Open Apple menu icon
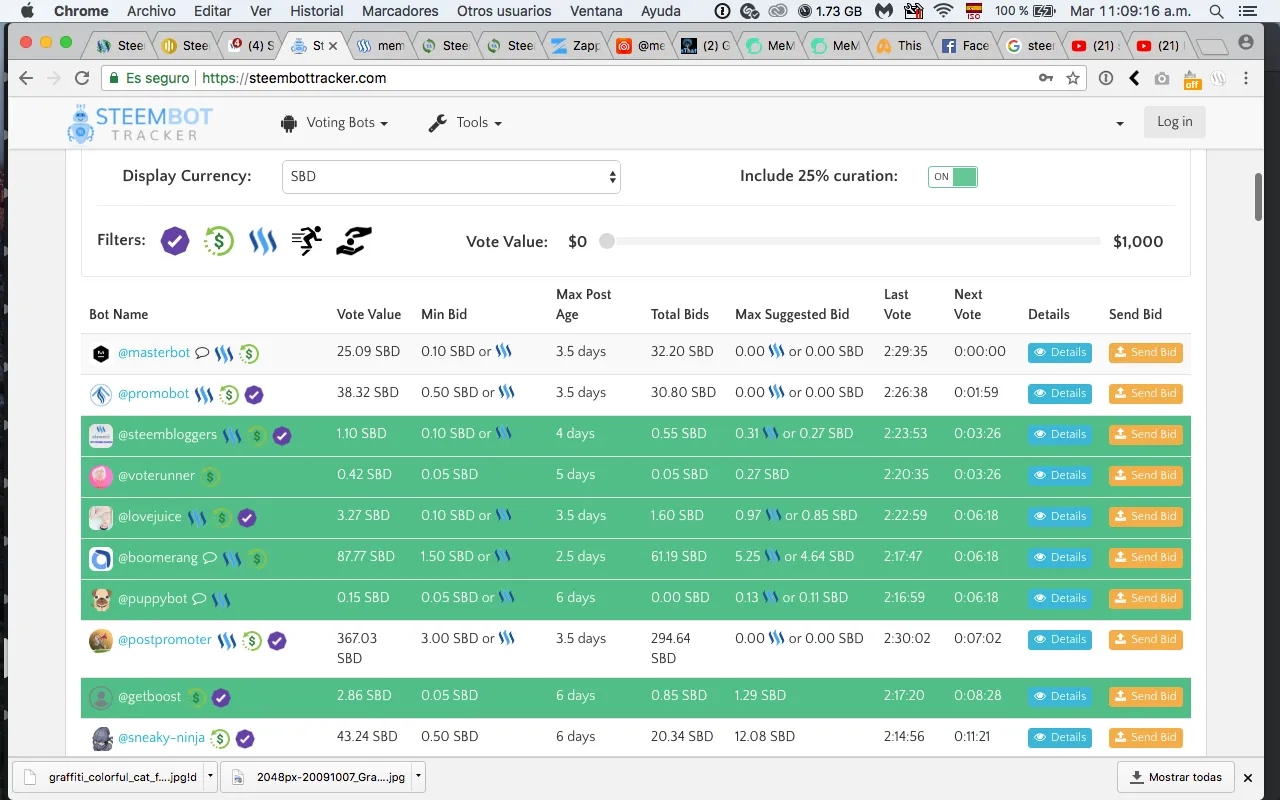The height and width of the screenshot is (800, 1280). [x=27, y=11]
